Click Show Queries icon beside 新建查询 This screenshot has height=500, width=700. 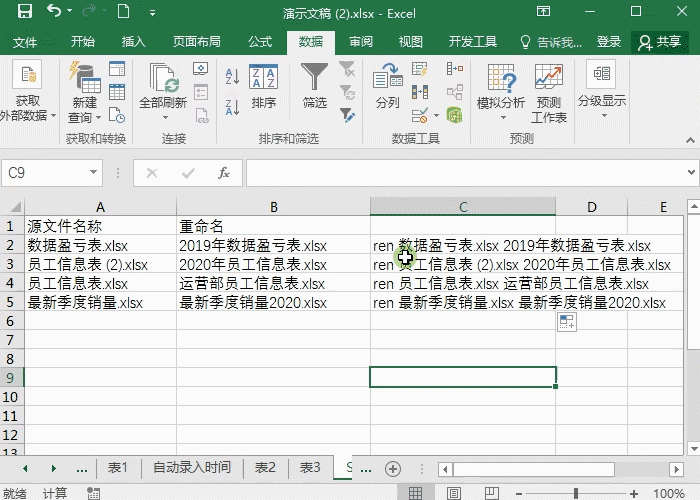pyautogui.click(x=117, y=69)
